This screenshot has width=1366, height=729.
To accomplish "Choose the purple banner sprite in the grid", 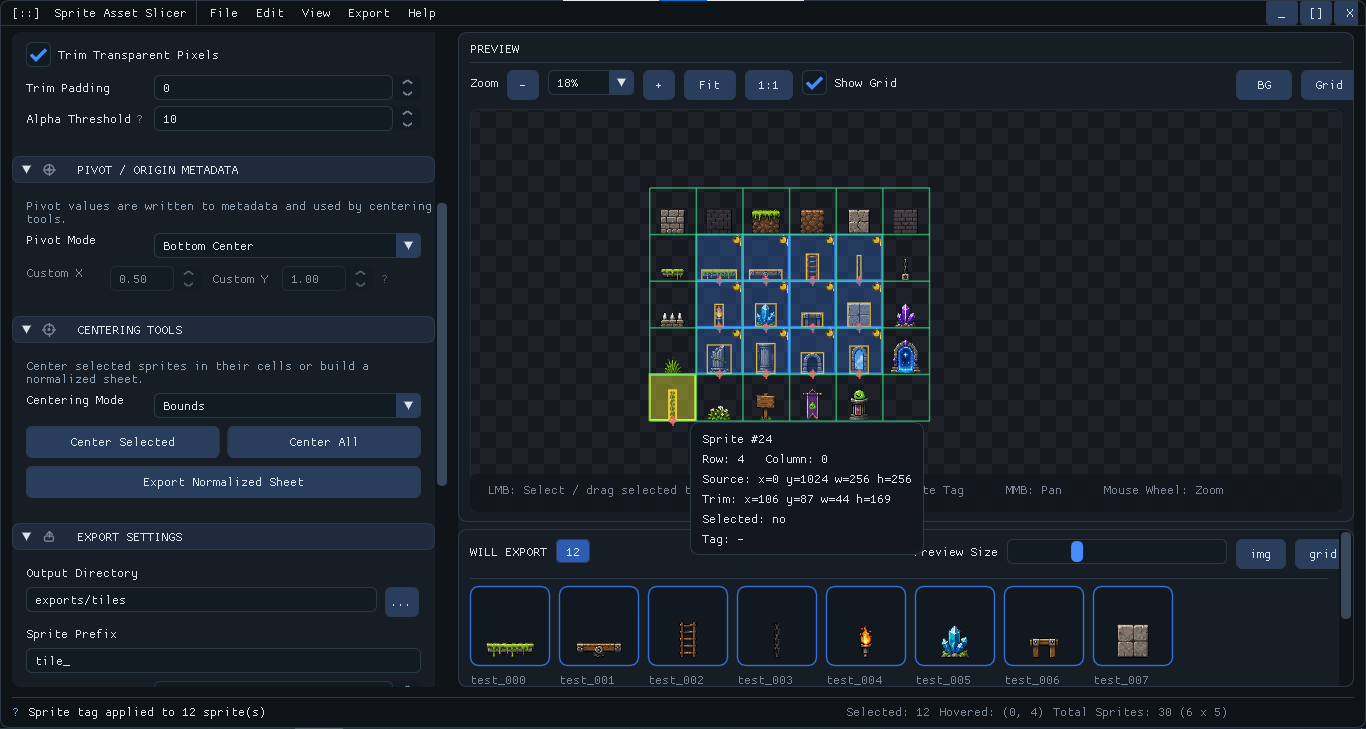I will pyautogui.click(x=813, y=398).
